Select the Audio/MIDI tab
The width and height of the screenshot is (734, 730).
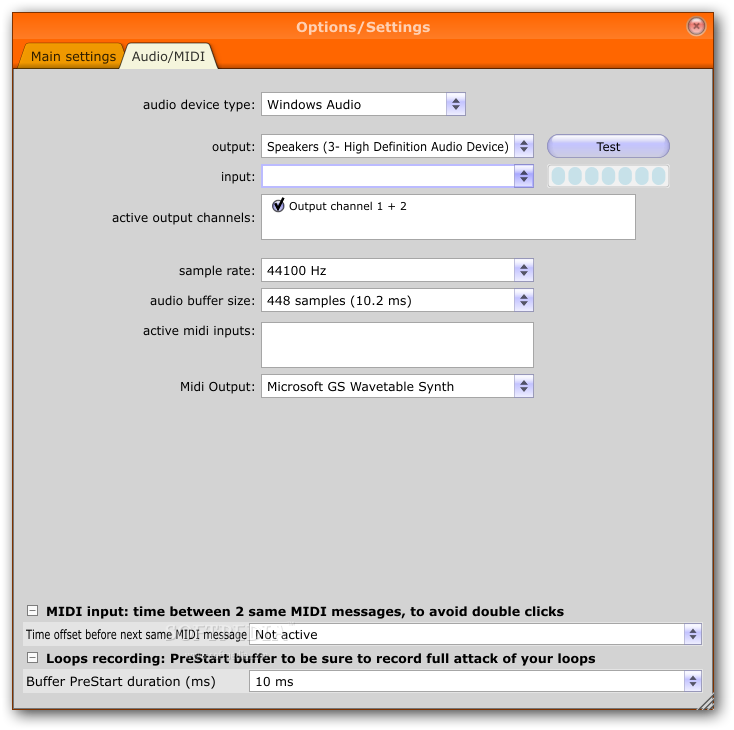(x=169, y=56)
